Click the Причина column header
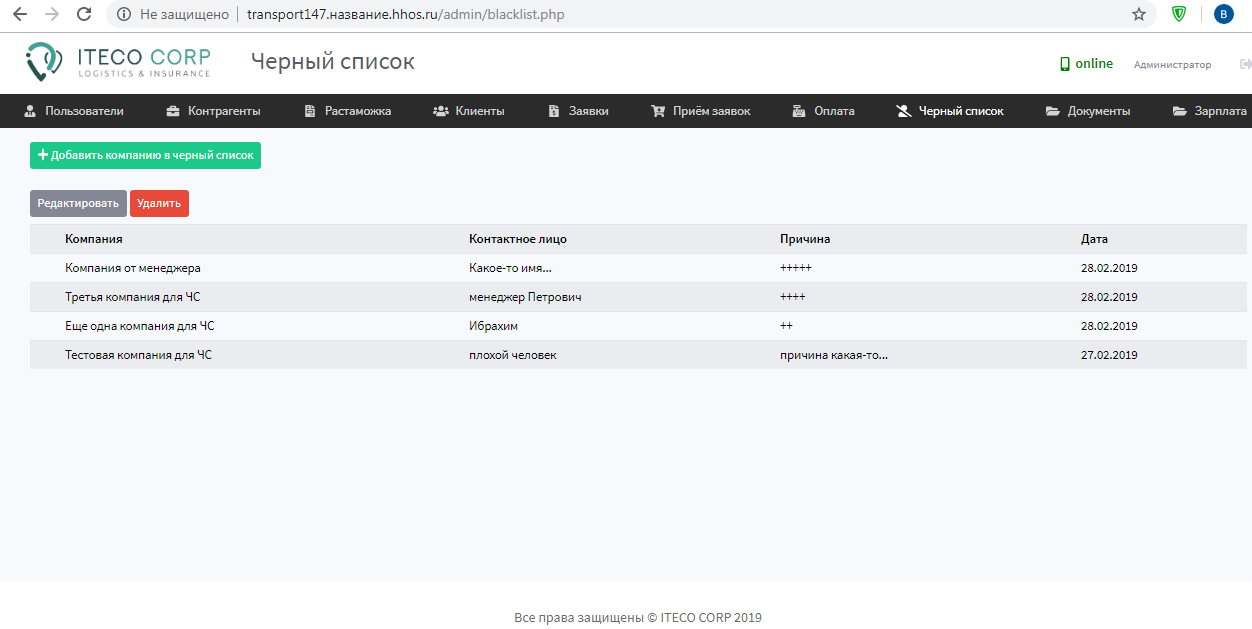The image size is (1252, 629). [805, 239]
